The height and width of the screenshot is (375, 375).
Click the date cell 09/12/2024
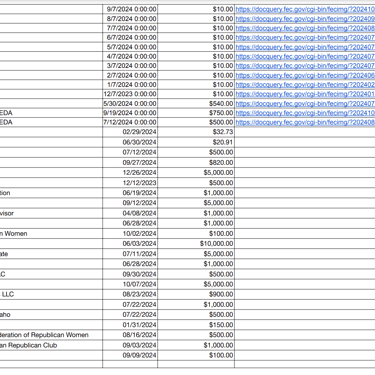pyautogui.click(x=130, y=203)
